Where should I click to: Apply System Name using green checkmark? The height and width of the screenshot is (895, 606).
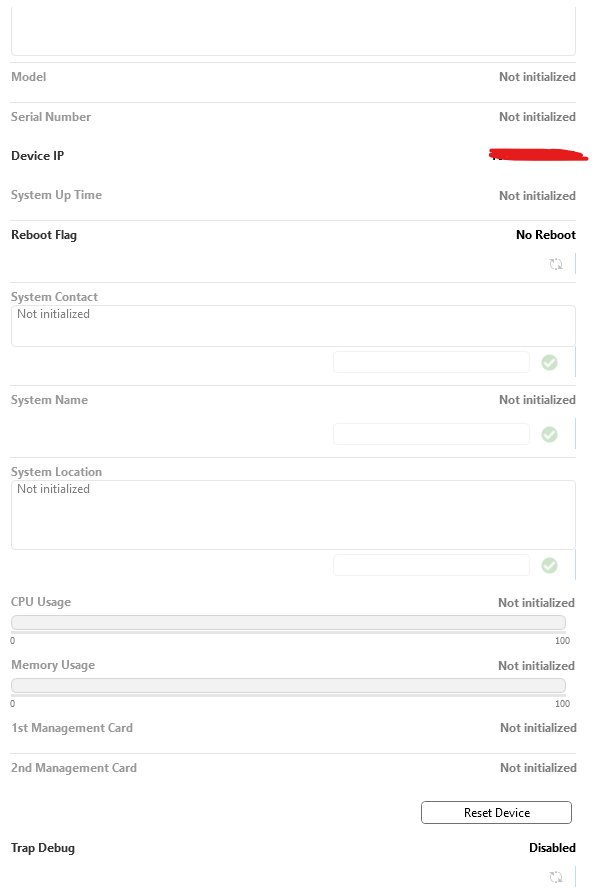point(549,434)
